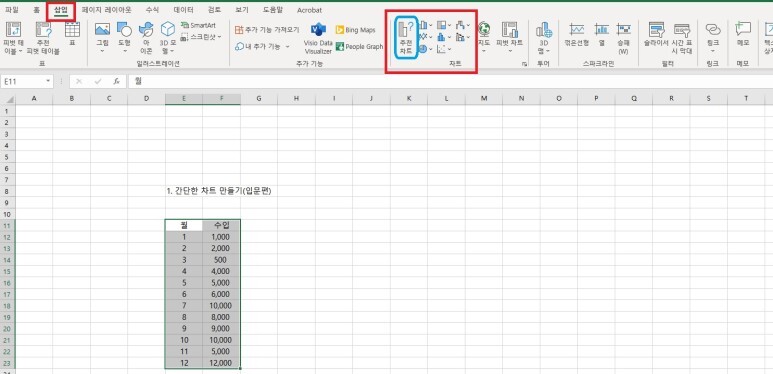Open the File (파일) tab
The image size is (773, 374).
click(12, 10)
